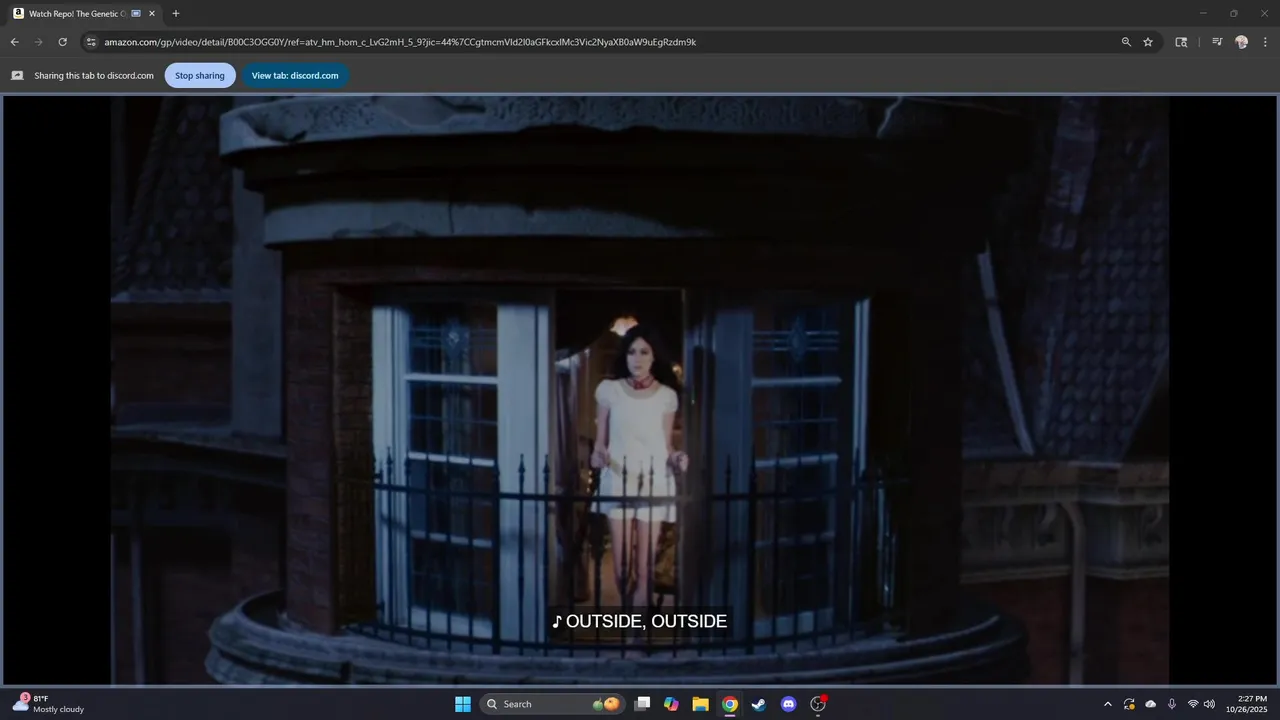The image size is (1280, 720).
Task: Close the Watch Repo! tab
Action: click(x=152, y=14)
